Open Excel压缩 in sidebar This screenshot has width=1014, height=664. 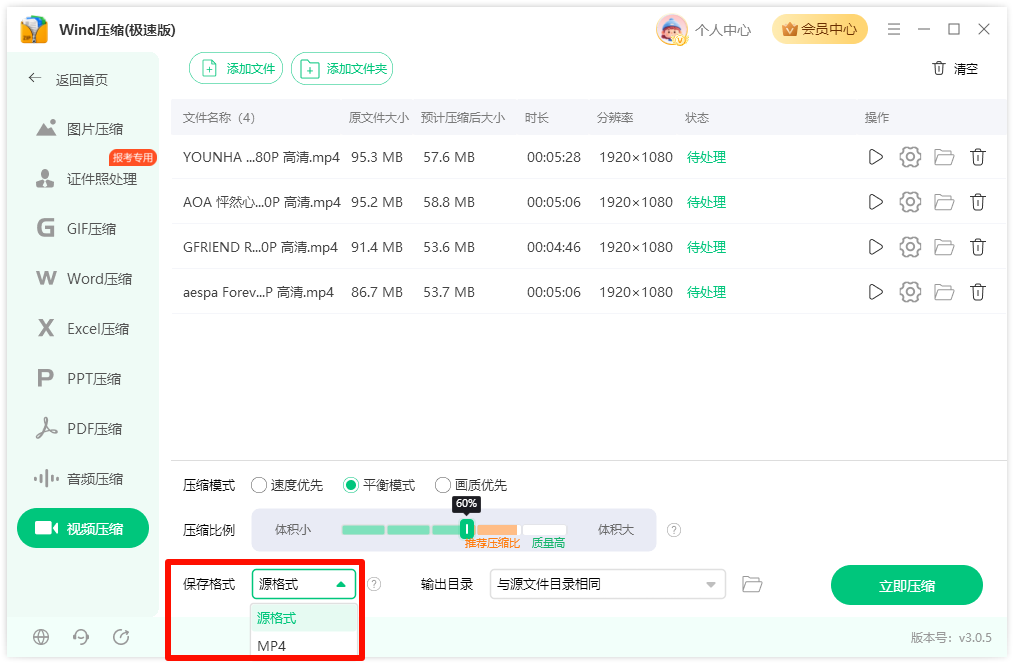pyautogui.click(x=83, y=329)
